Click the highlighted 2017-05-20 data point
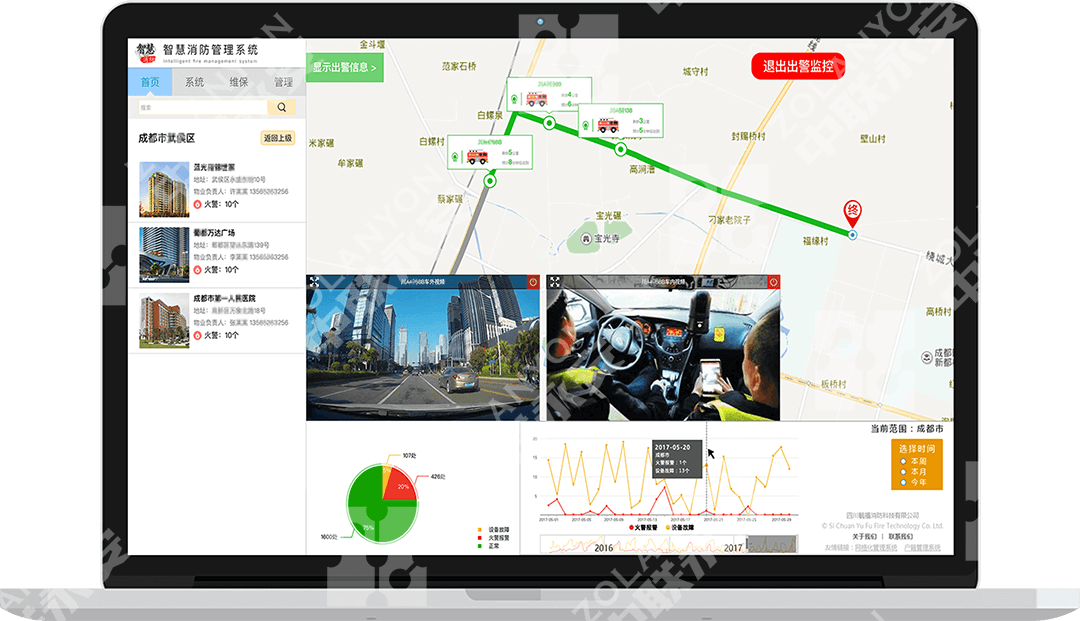Image resolution: width=1080 pixels, height=621 pixels. 706,466
